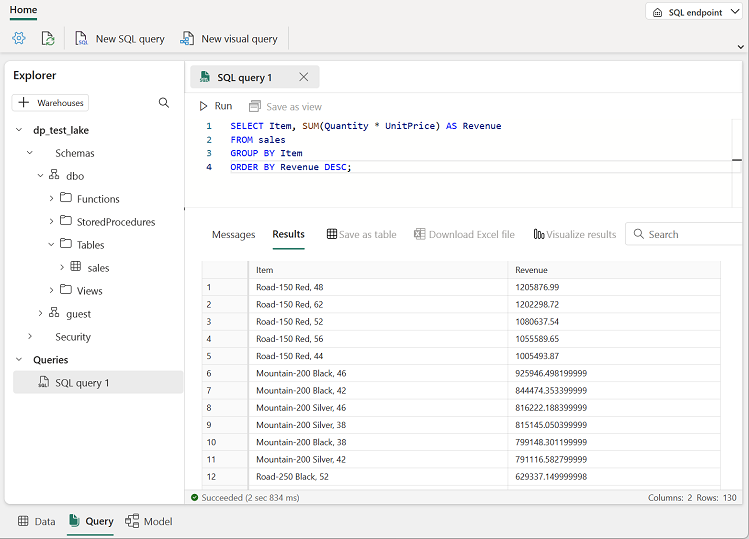
Task: Select the Home ribbon tab
Action: 23,10
